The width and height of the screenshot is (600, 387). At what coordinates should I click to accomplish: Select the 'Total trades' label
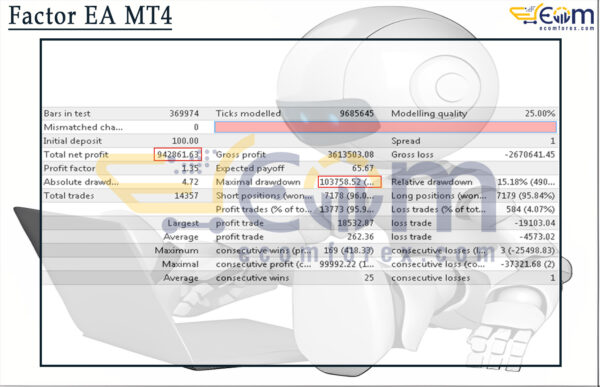(69, 196)
